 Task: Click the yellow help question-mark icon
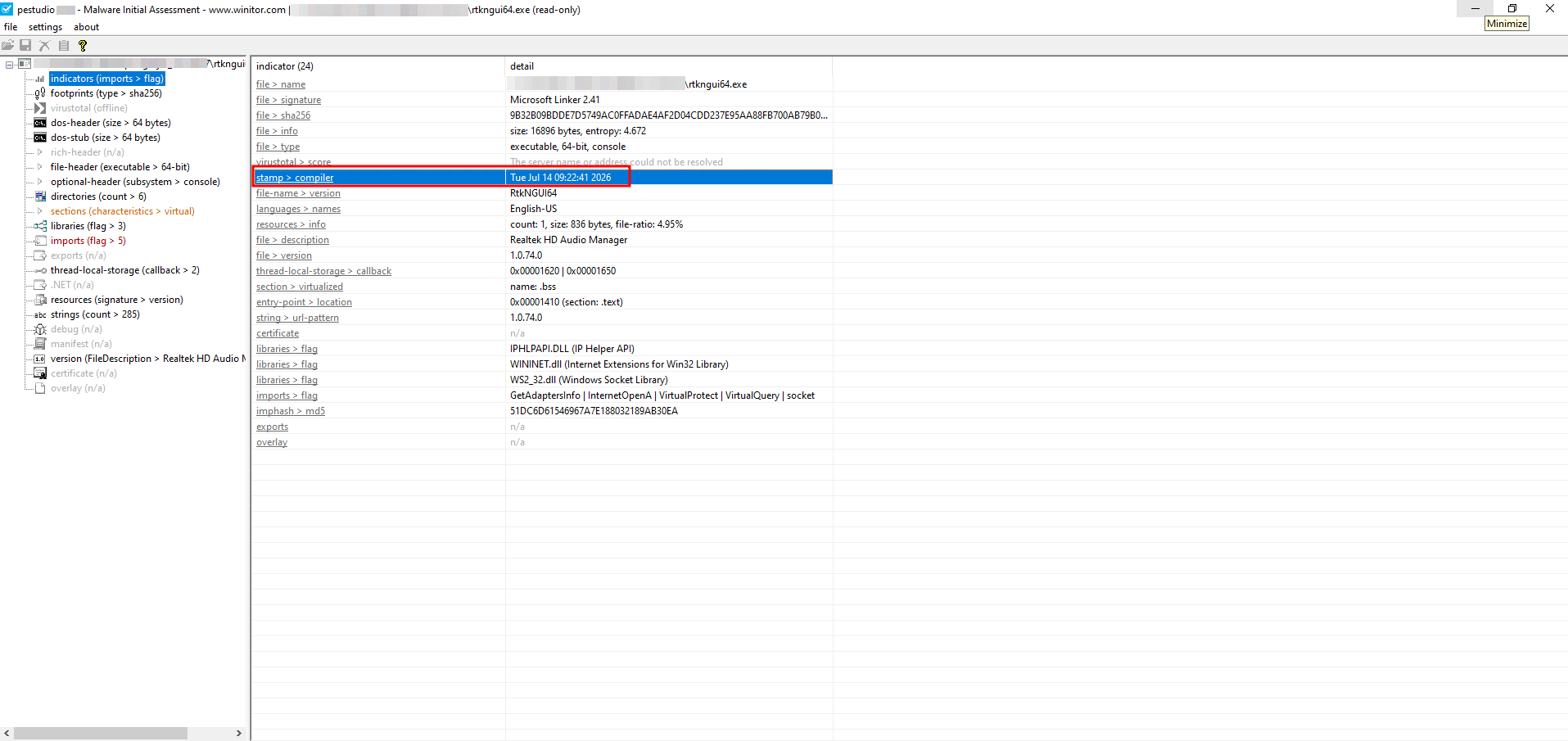click(82, 45)
